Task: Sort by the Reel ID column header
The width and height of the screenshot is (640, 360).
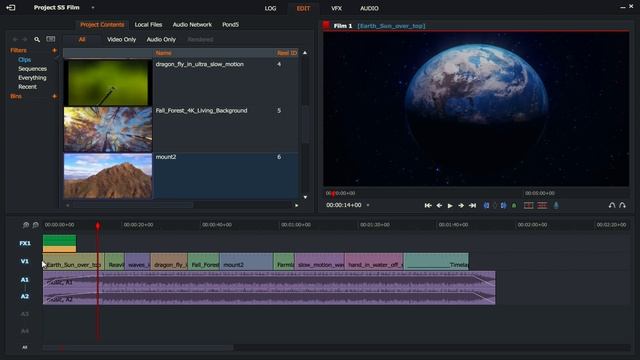Action: [287, 53]
